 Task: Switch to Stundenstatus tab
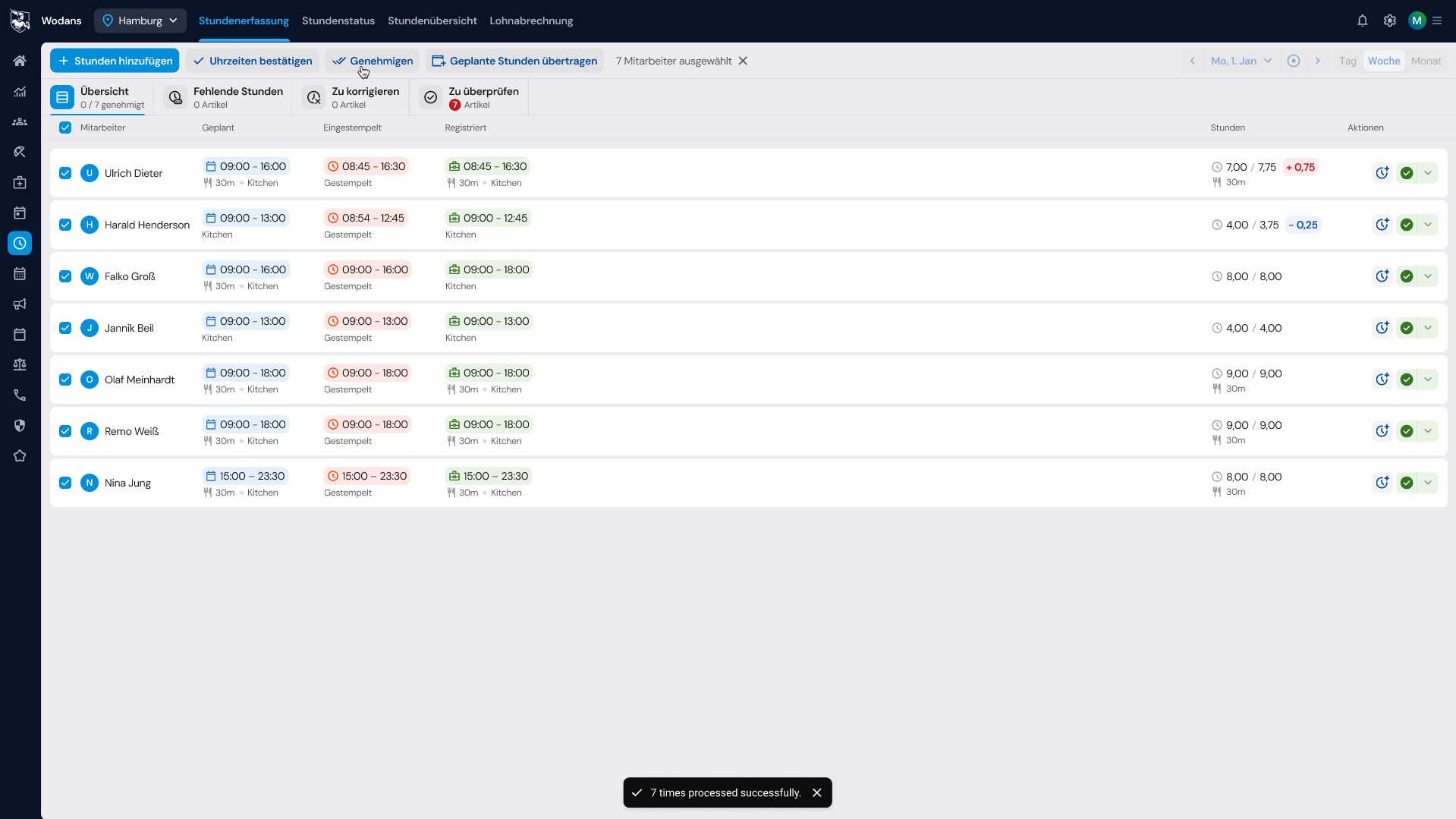pyautogui.click(x=338, y=20)
